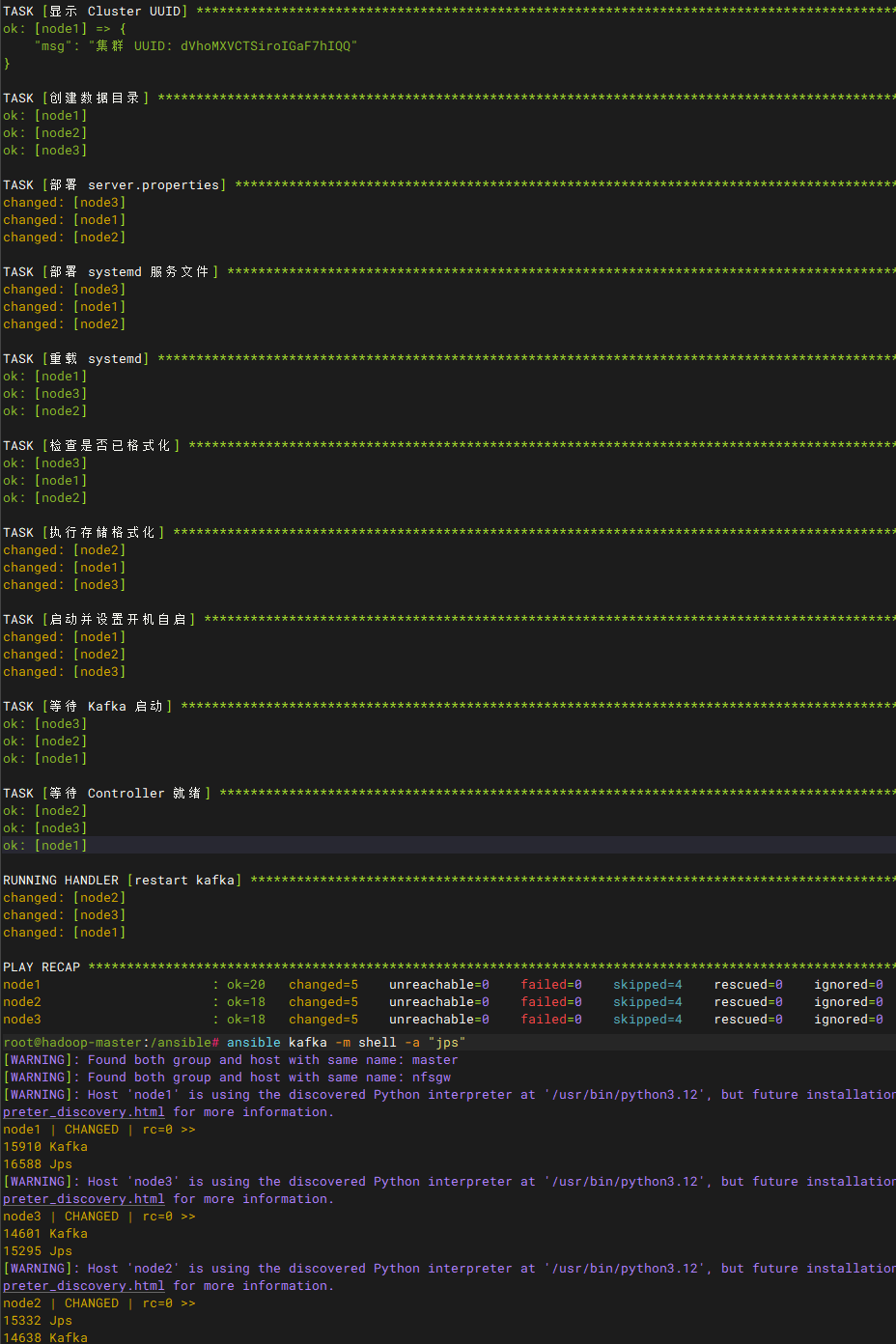Click 'ok: [node3]' under 重载 systemd task

click(44, 394)
